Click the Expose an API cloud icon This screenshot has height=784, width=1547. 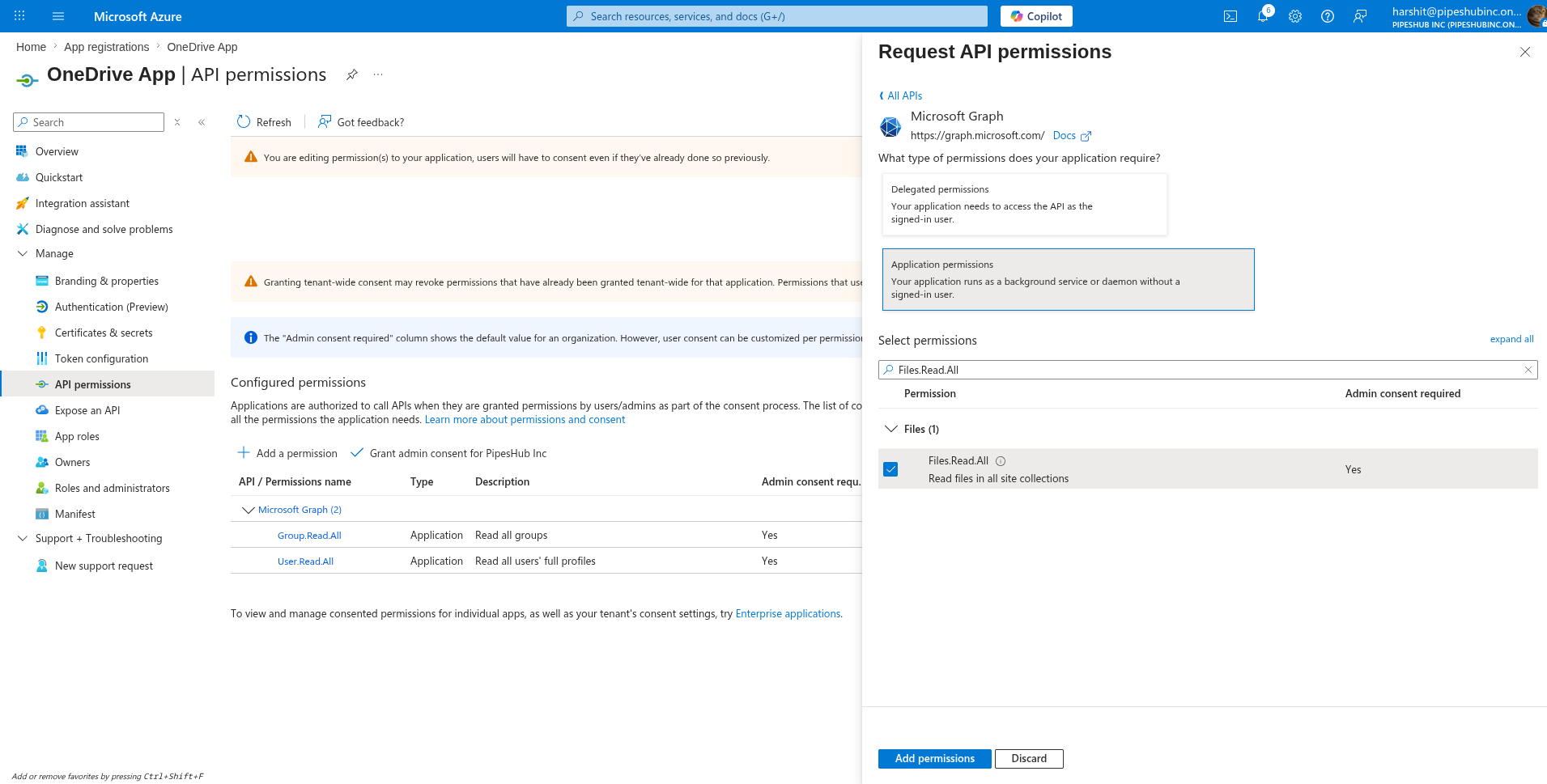[41, 410]
